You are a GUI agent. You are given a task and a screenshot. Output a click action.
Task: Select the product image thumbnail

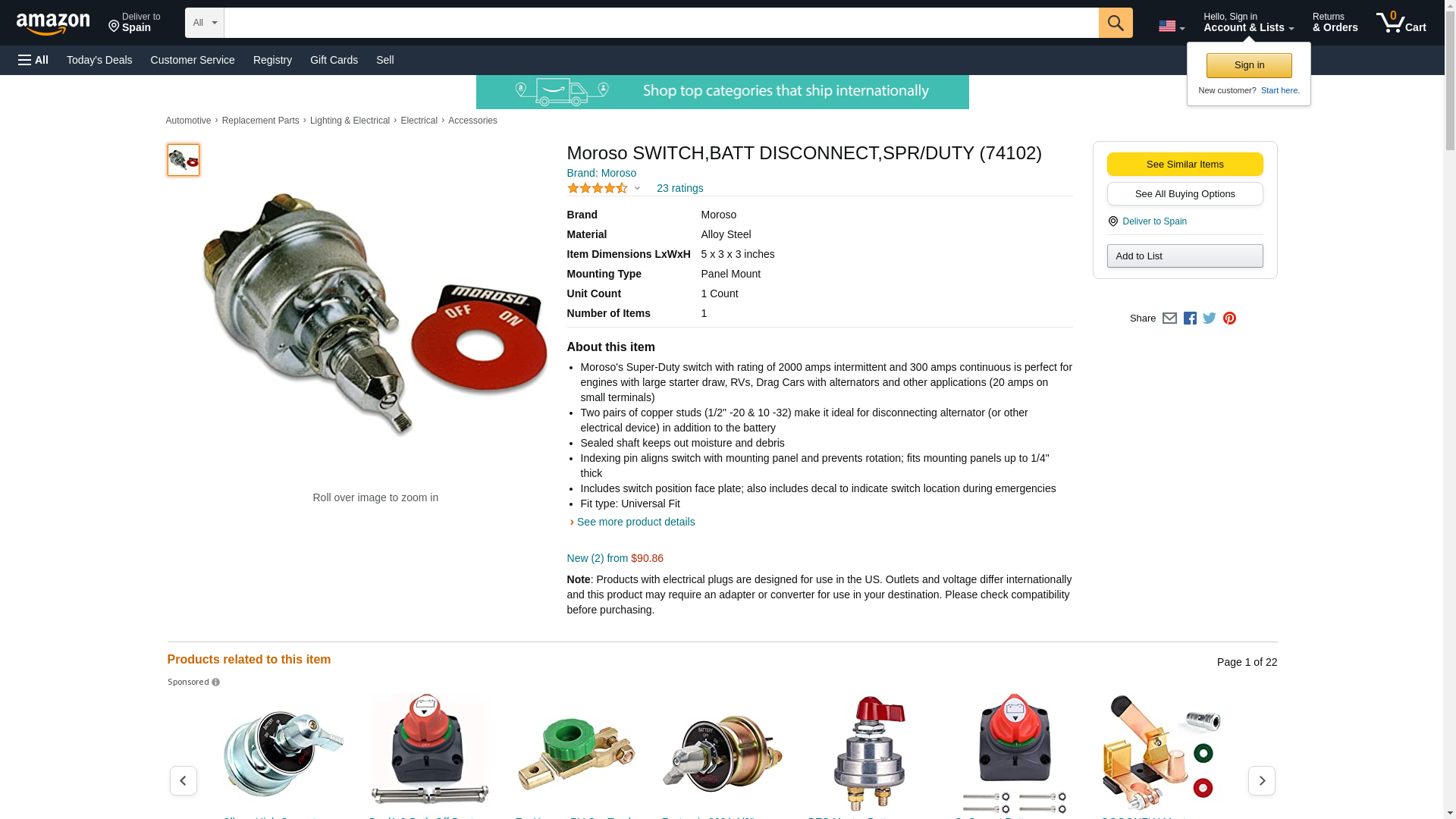point(183,160)
